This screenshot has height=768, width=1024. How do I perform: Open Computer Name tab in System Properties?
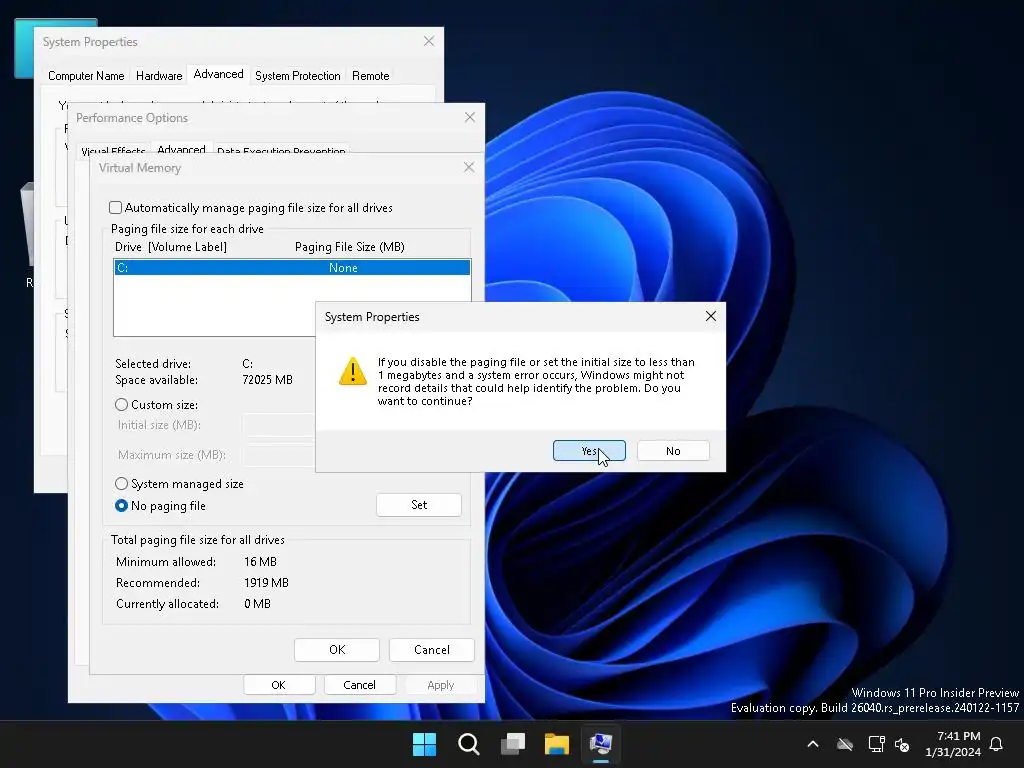tap(86, 76)
